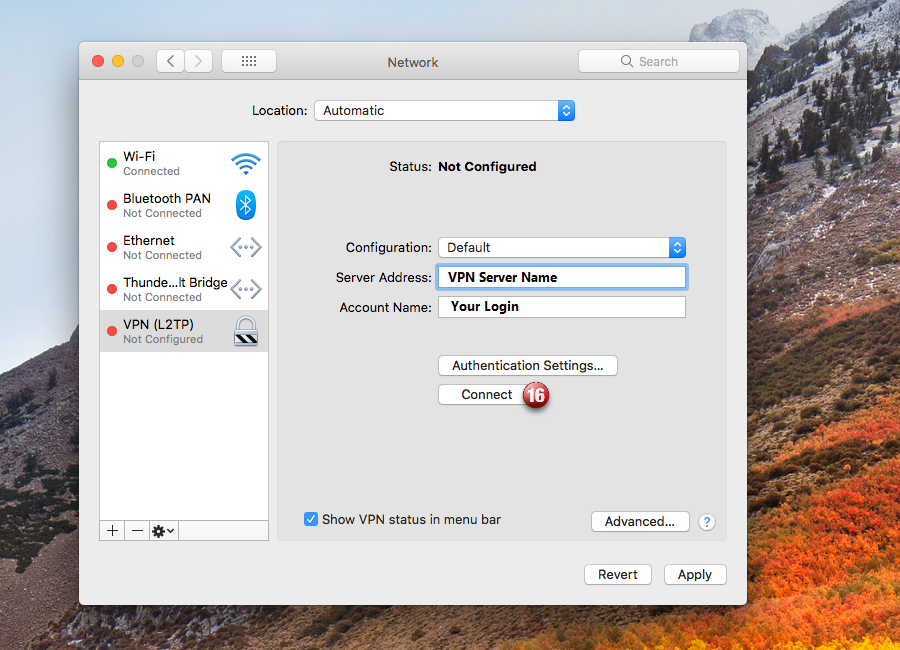Open the Configuration dropdown
Image resolution: width=900 pixels, height=650 pixels.
[562, 247]
